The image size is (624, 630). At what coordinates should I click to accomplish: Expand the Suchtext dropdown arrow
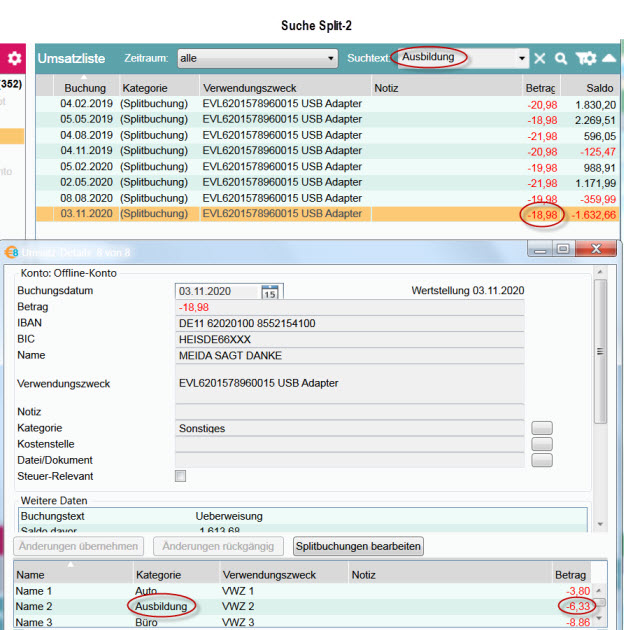pos(522,59)
